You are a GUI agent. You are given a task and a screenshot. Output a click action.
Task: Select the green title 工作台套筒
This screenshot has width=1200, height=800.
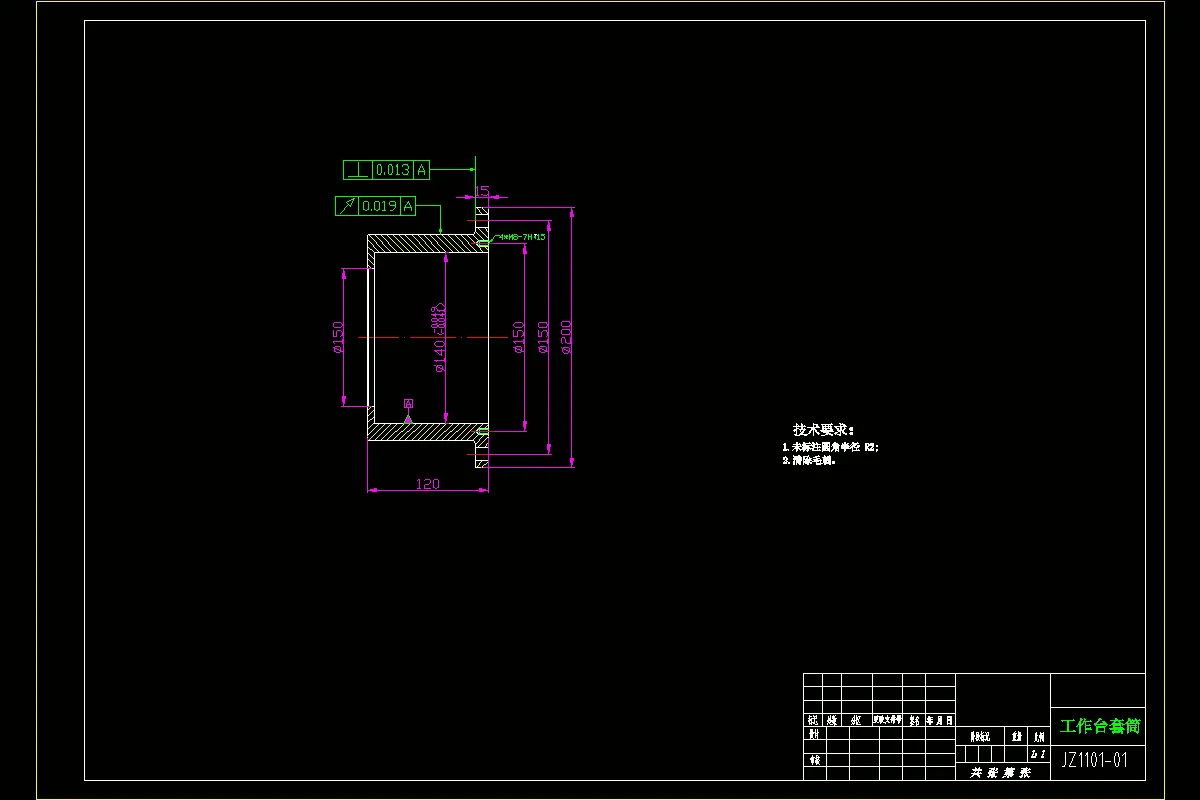pos(1100,726)
